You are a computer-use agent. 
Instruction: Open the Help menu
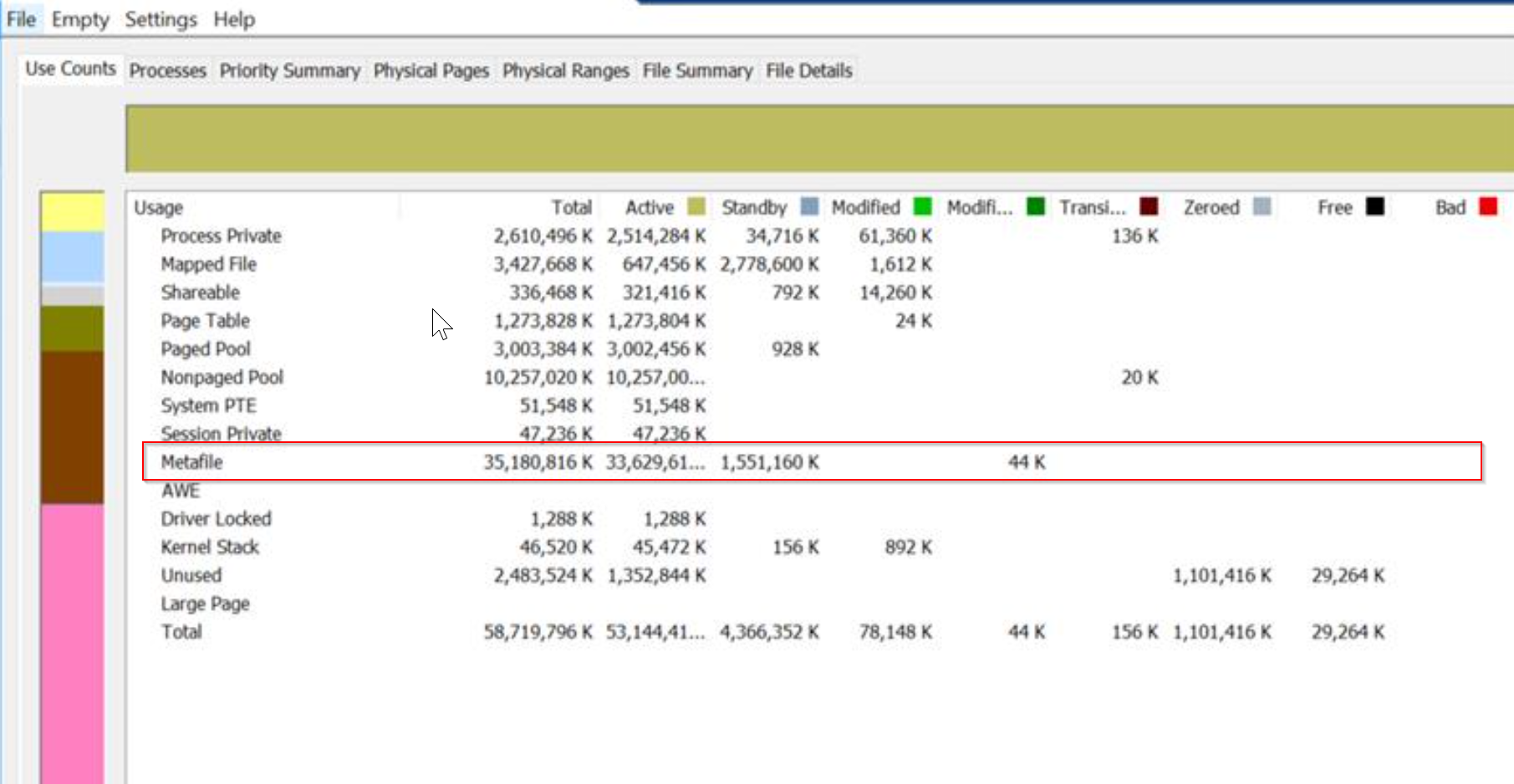point(234,19)
